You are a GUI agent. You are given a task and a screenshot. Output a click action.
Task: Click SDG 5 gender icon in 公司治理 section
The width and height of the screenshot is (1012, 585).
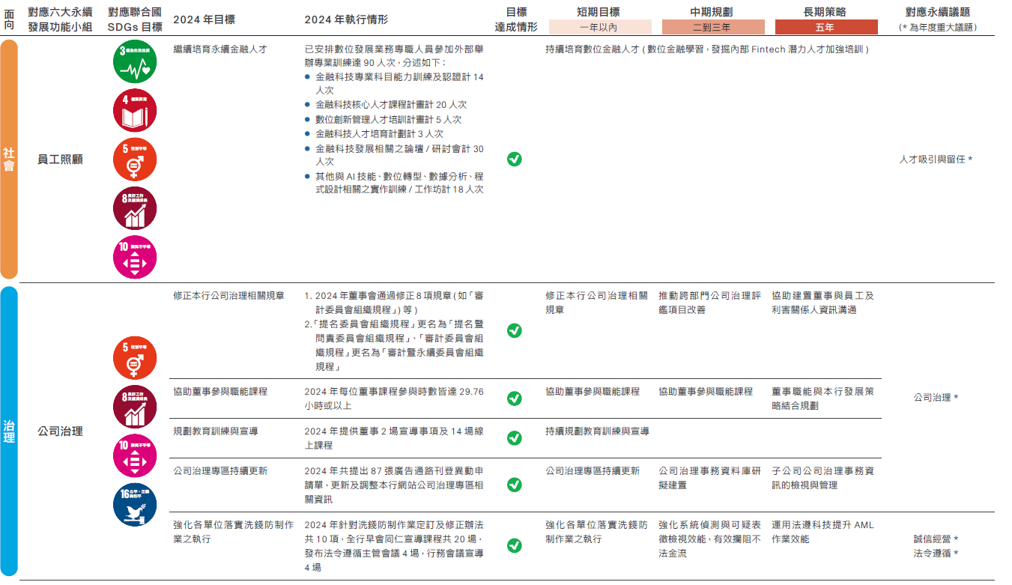click(x=135, y=358)
